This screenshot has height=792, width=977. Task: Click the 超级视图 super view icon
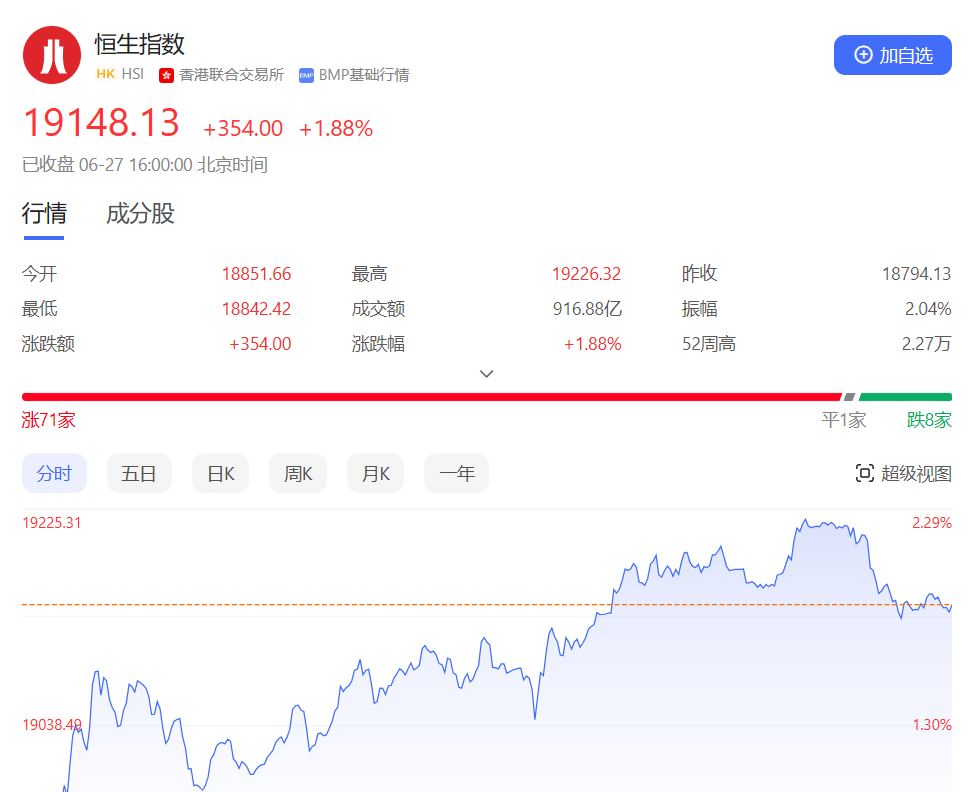864,474
